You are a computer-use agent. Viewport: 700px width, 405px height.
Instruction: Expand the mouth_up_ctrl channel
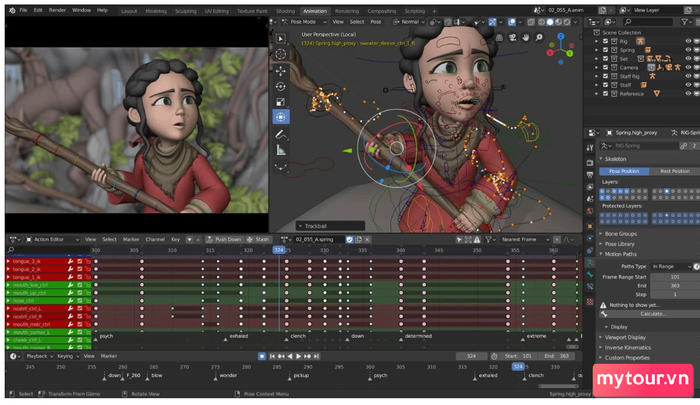(x=8, y=293)
